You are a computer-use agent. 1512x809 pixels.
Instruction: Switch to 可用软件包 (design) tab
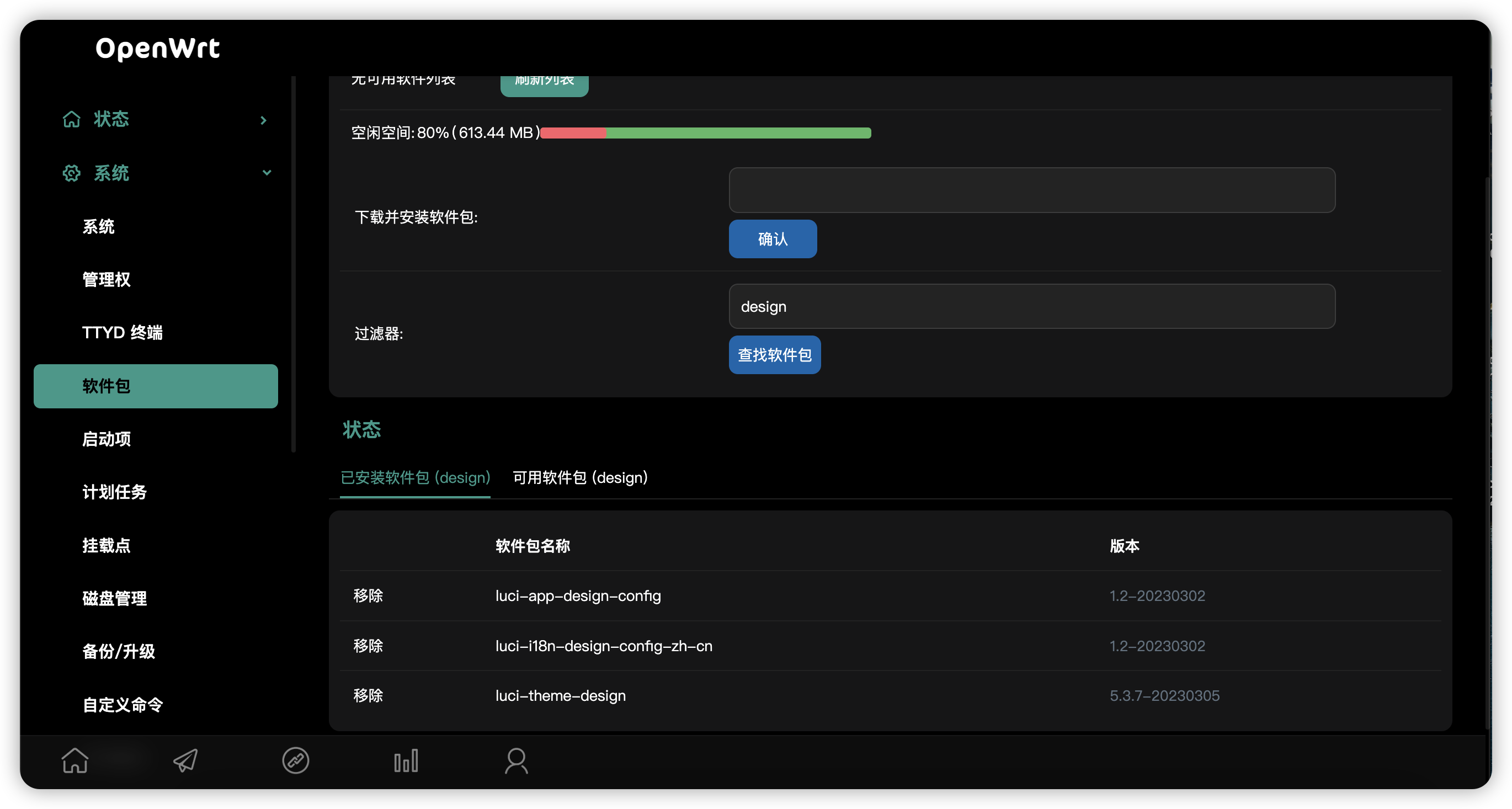[580, 477]
